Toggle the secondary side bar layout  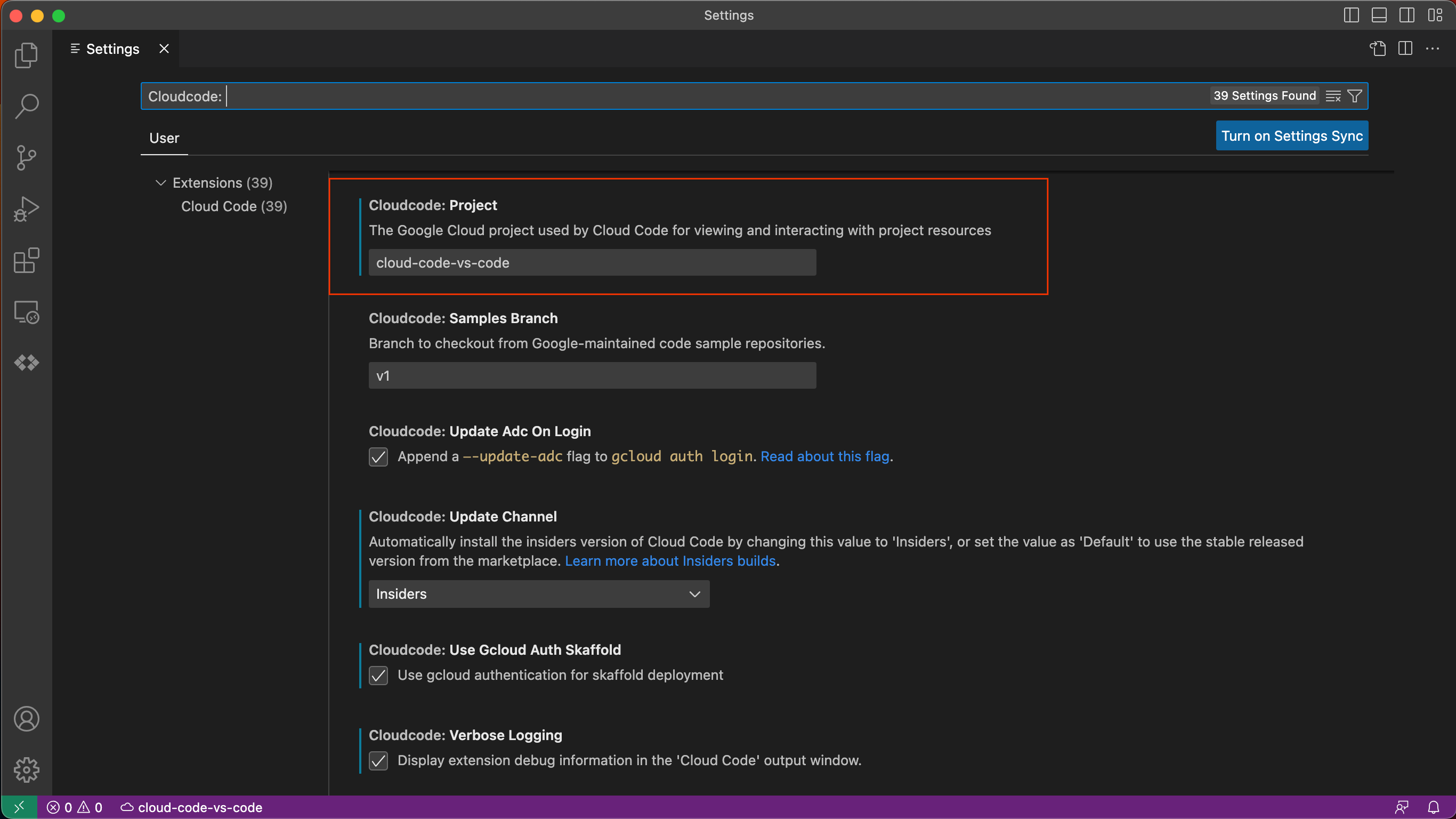click(1407, 15)
